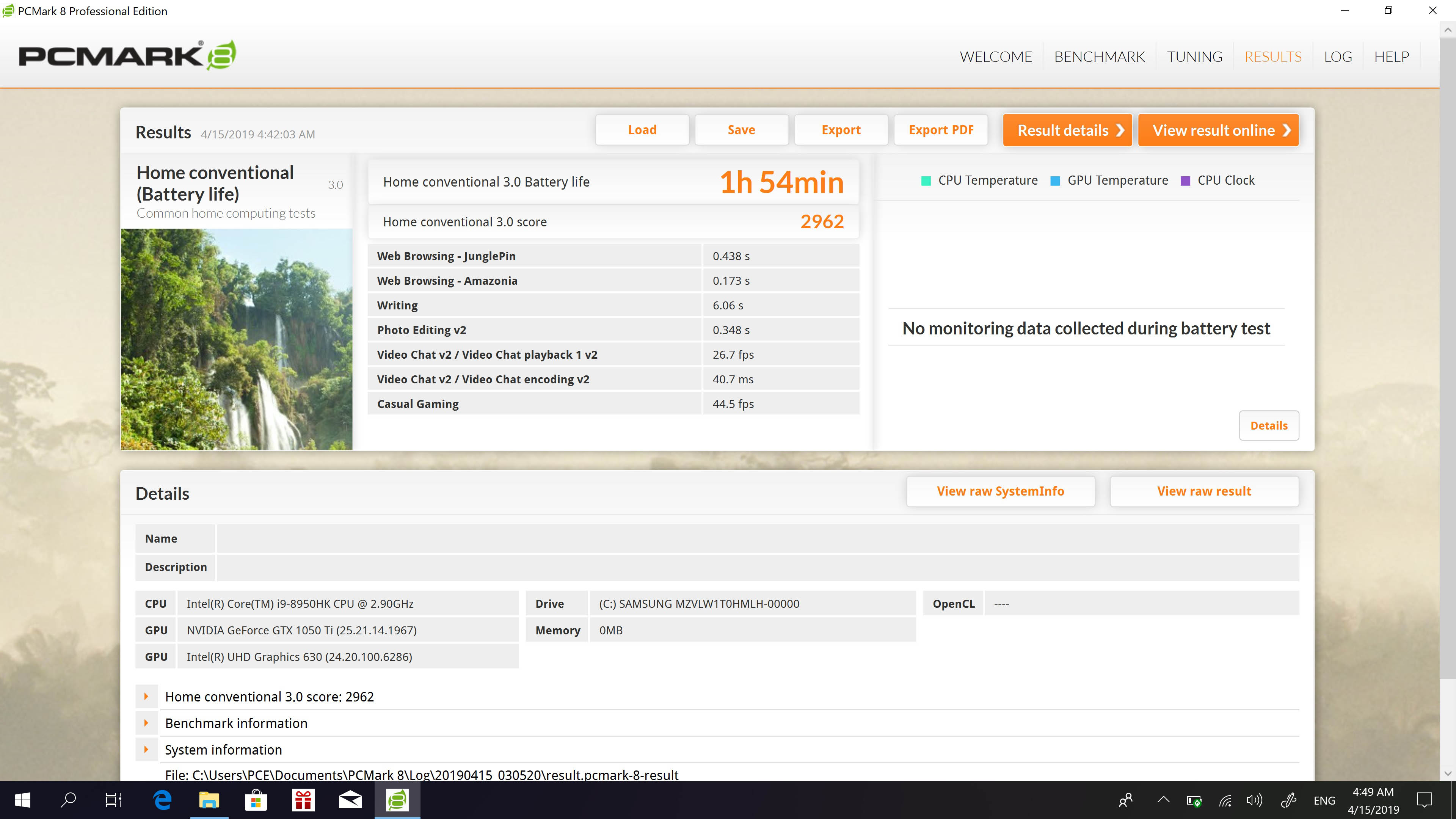Viewport: 1456px width, 819px height.
Task: Select Web Browsing - JunglePin row
Action: pos(613,256)
